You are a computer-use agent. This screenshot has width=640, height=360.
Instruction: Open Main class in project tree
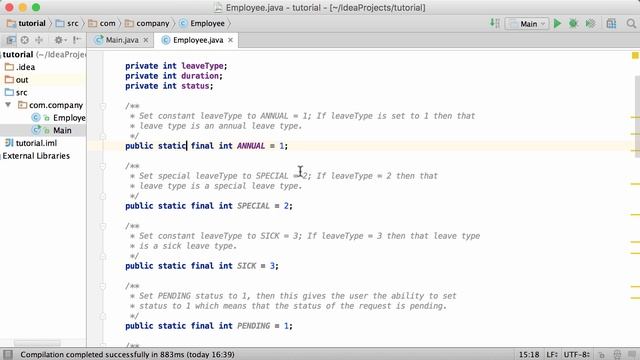[52, 130]
